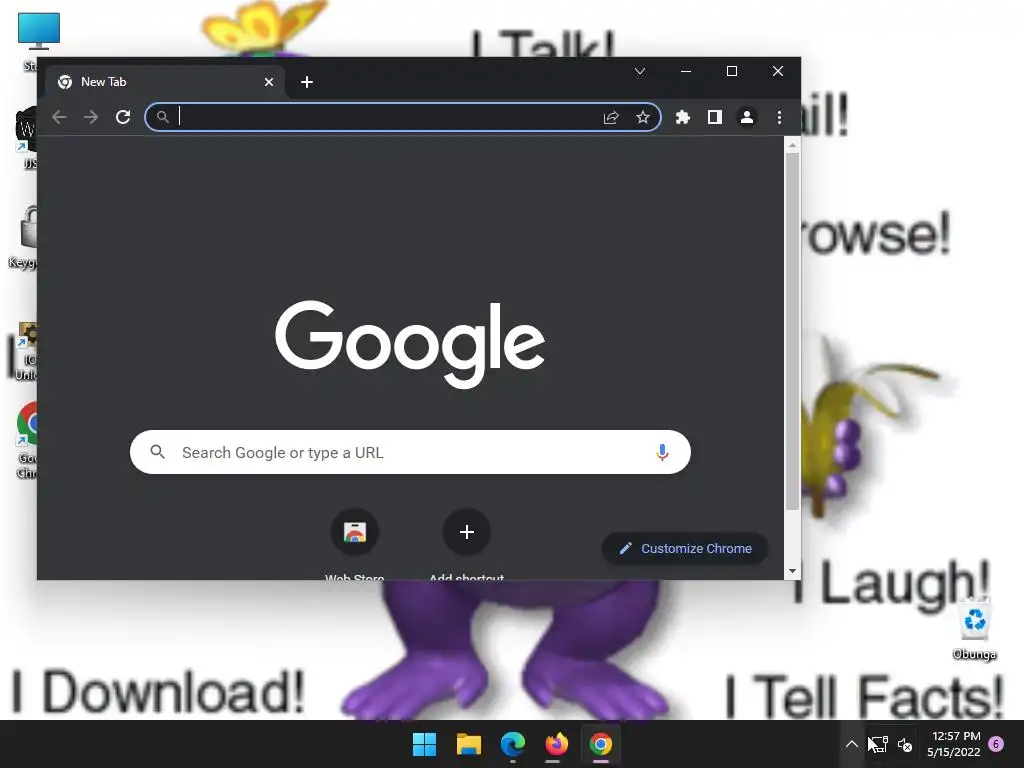Select the Obunga recycle bin desktop icon
The width and height of the screenshot is (1024, 768).
point(974,628)
